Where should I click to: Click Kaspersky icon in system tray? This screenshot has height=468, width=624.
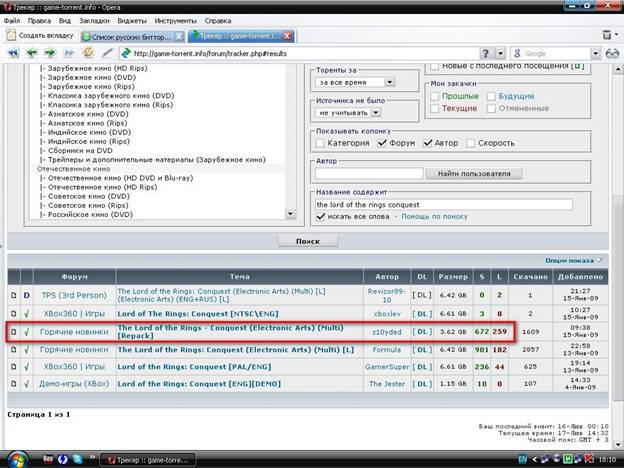click(589, 459)
